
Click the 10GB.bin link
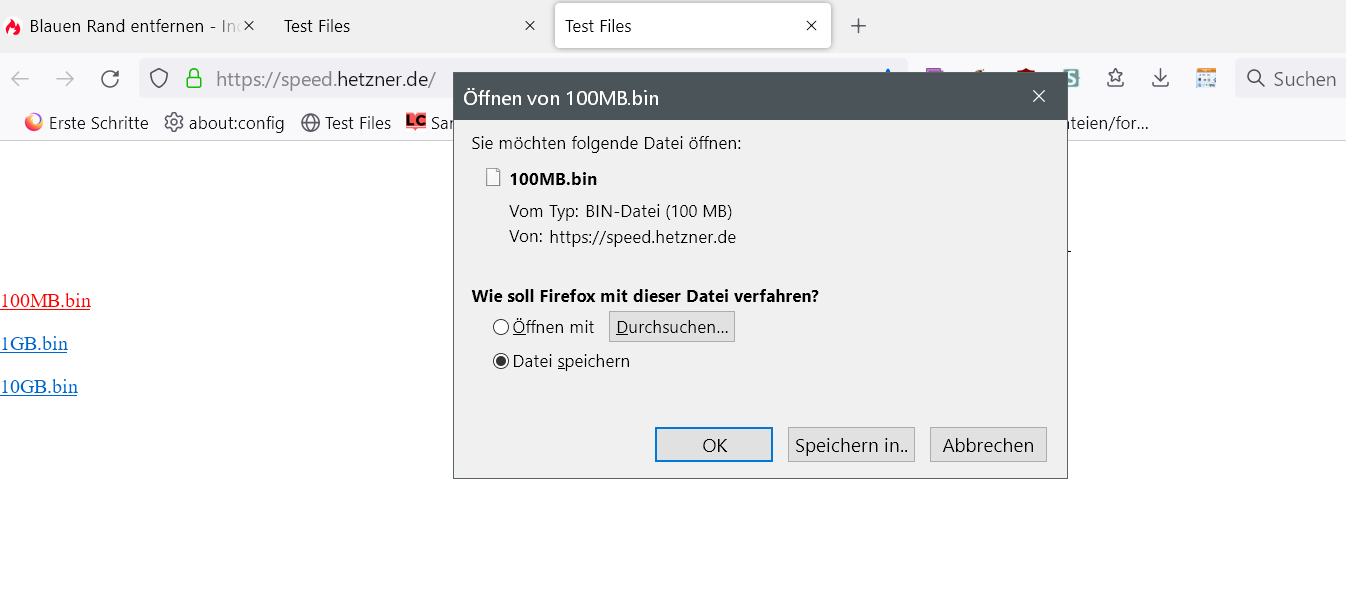tap(39, 387)
